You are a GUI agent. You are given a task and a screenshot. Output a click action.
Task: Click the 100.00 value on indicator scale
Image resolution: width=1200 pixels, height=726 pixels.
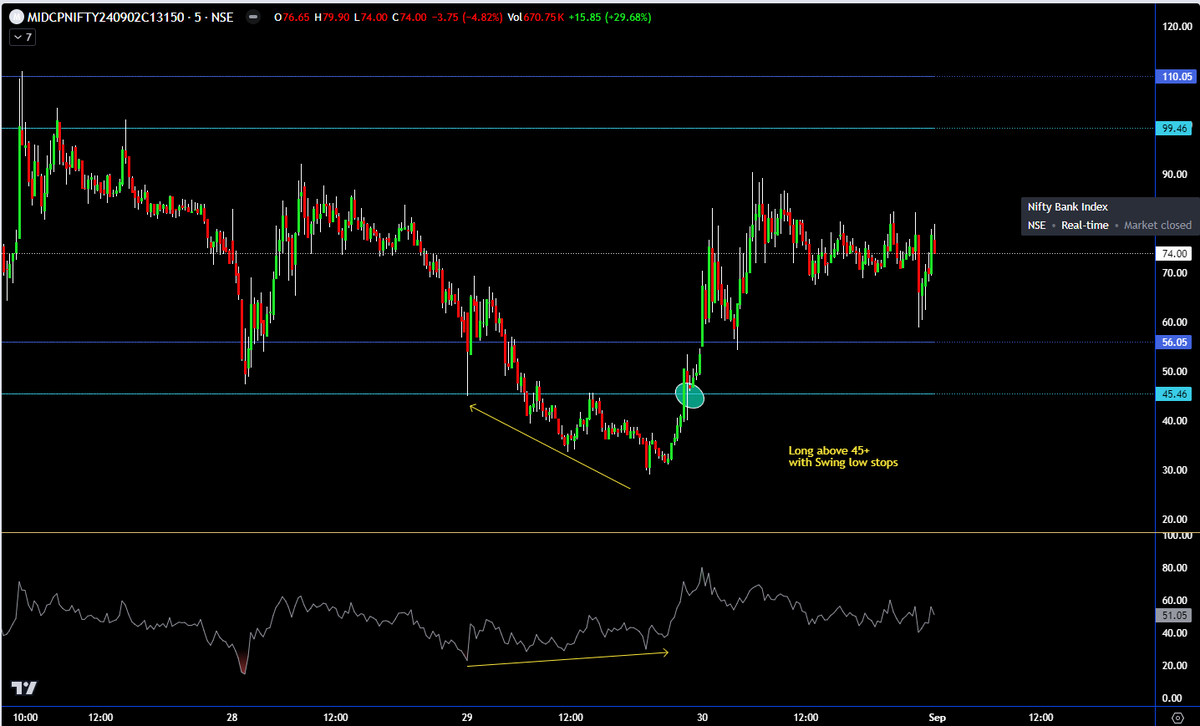tap(1176, 536)
